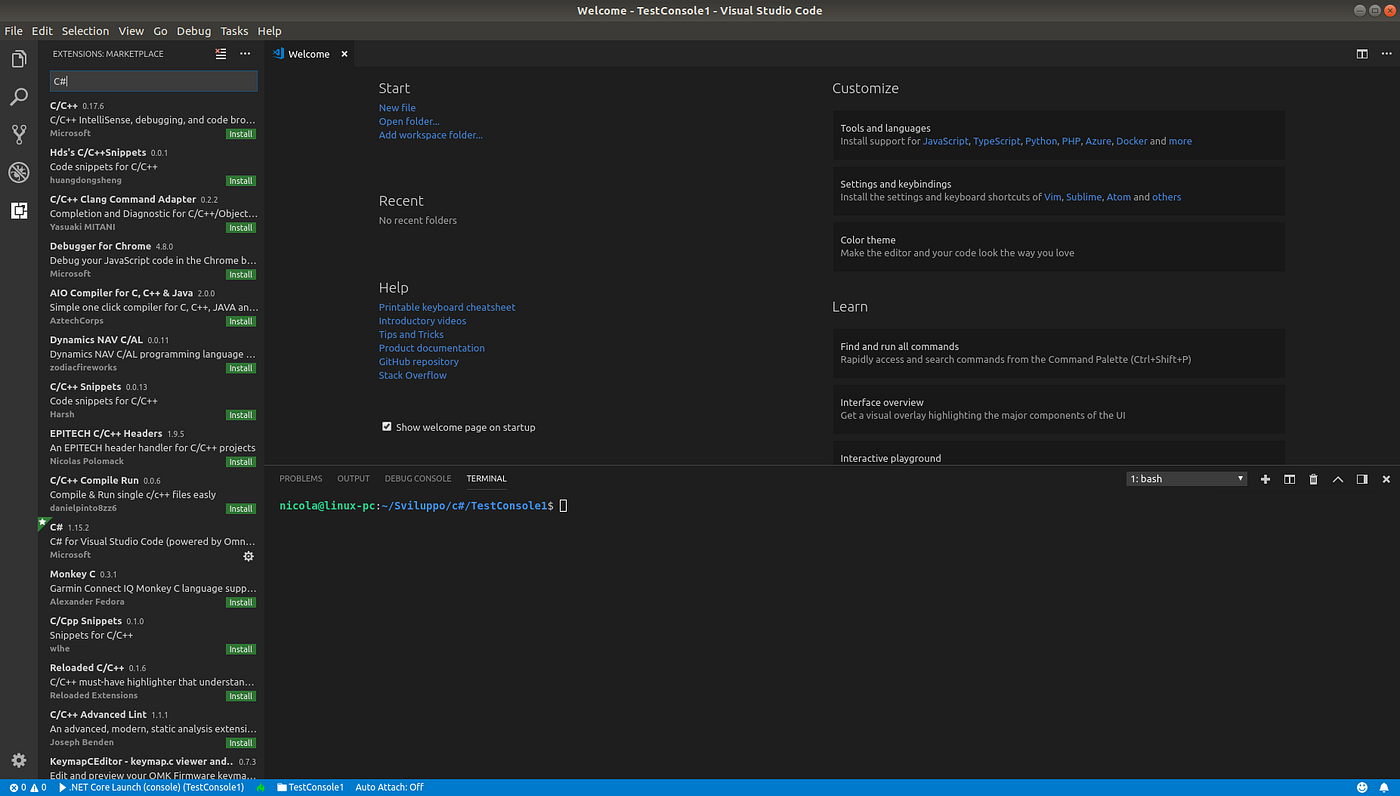Select the Source Control icon
The height and width of the screenshot is (796, 1400).
tap(18, 134)
